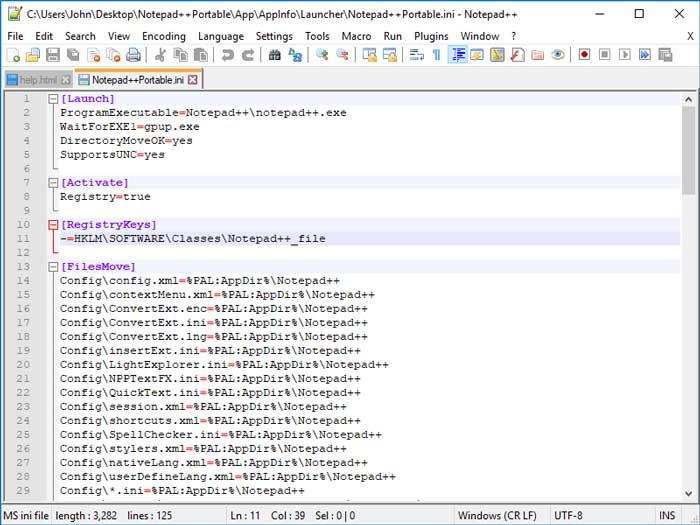
Task: Click the Close All documents icon
Action: [113, 55]
